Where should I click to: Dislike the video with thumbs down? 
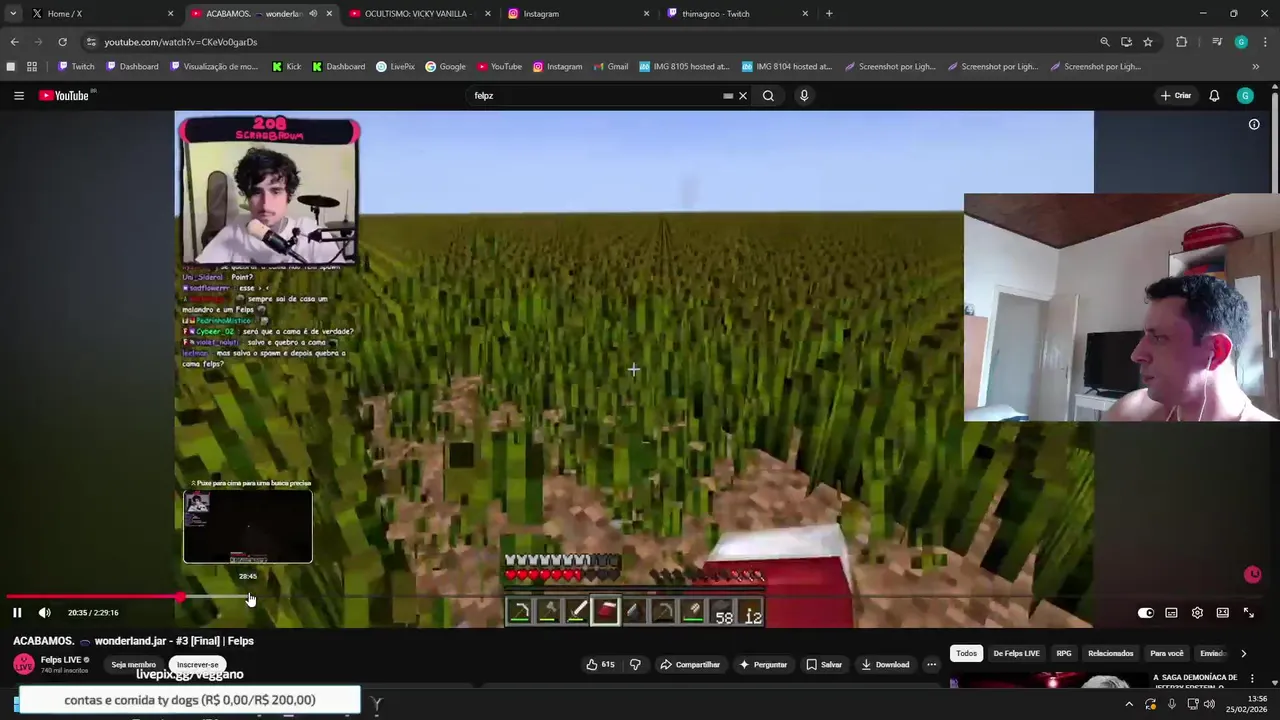pyautogui.click(x=635, y=665)
